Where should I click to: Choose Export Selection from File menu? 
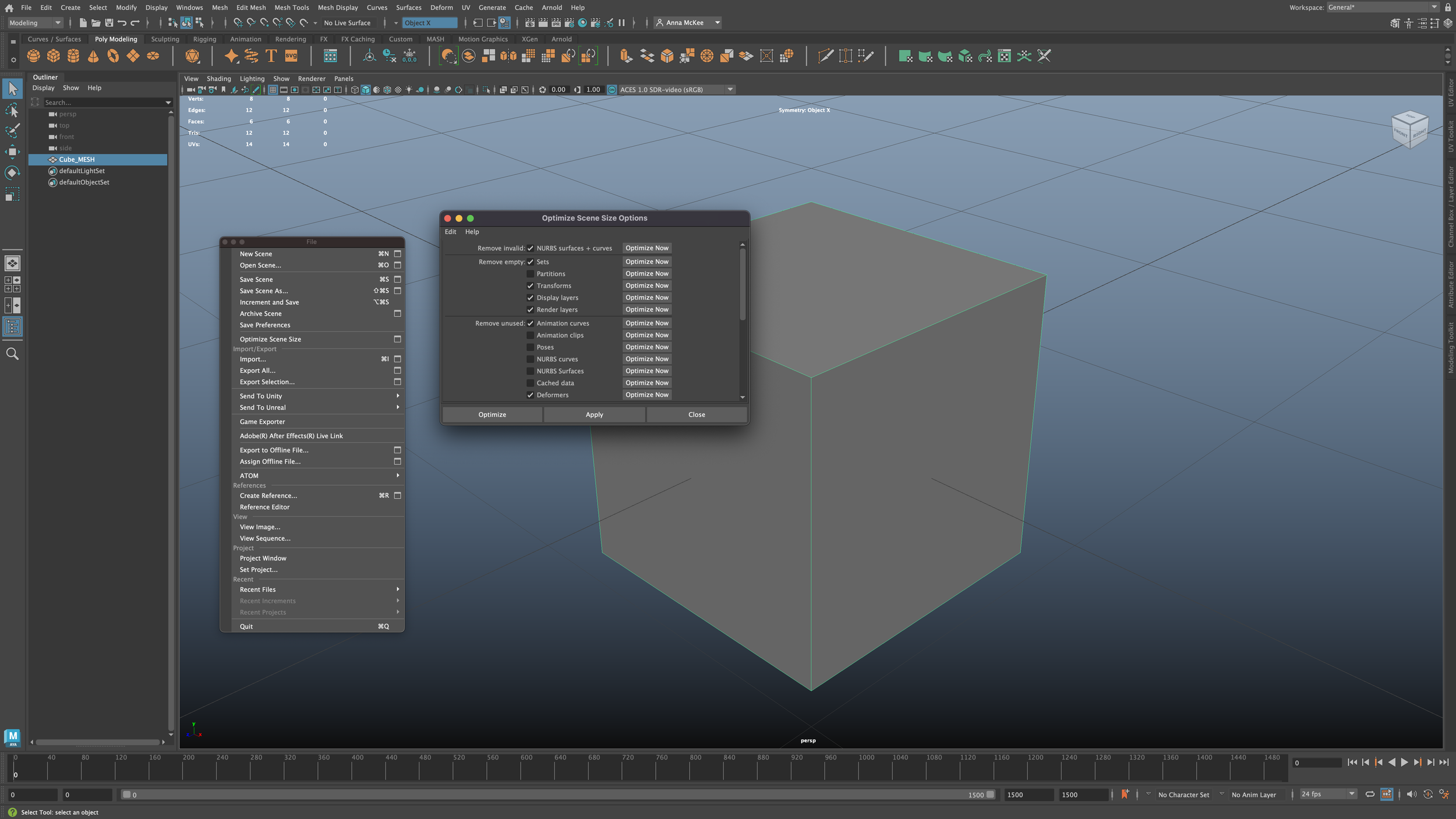click(x=267, y=382)
